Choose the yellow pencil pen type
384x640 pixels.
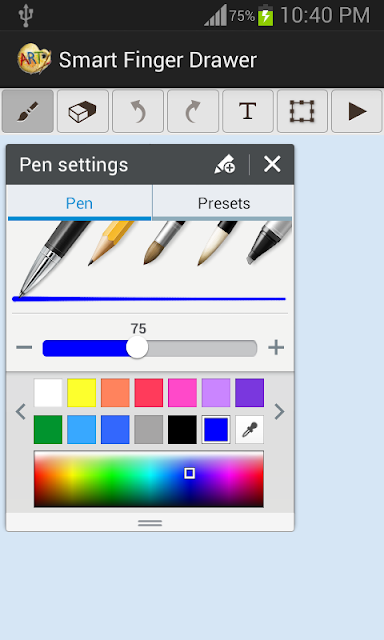[x=111, y=242]
